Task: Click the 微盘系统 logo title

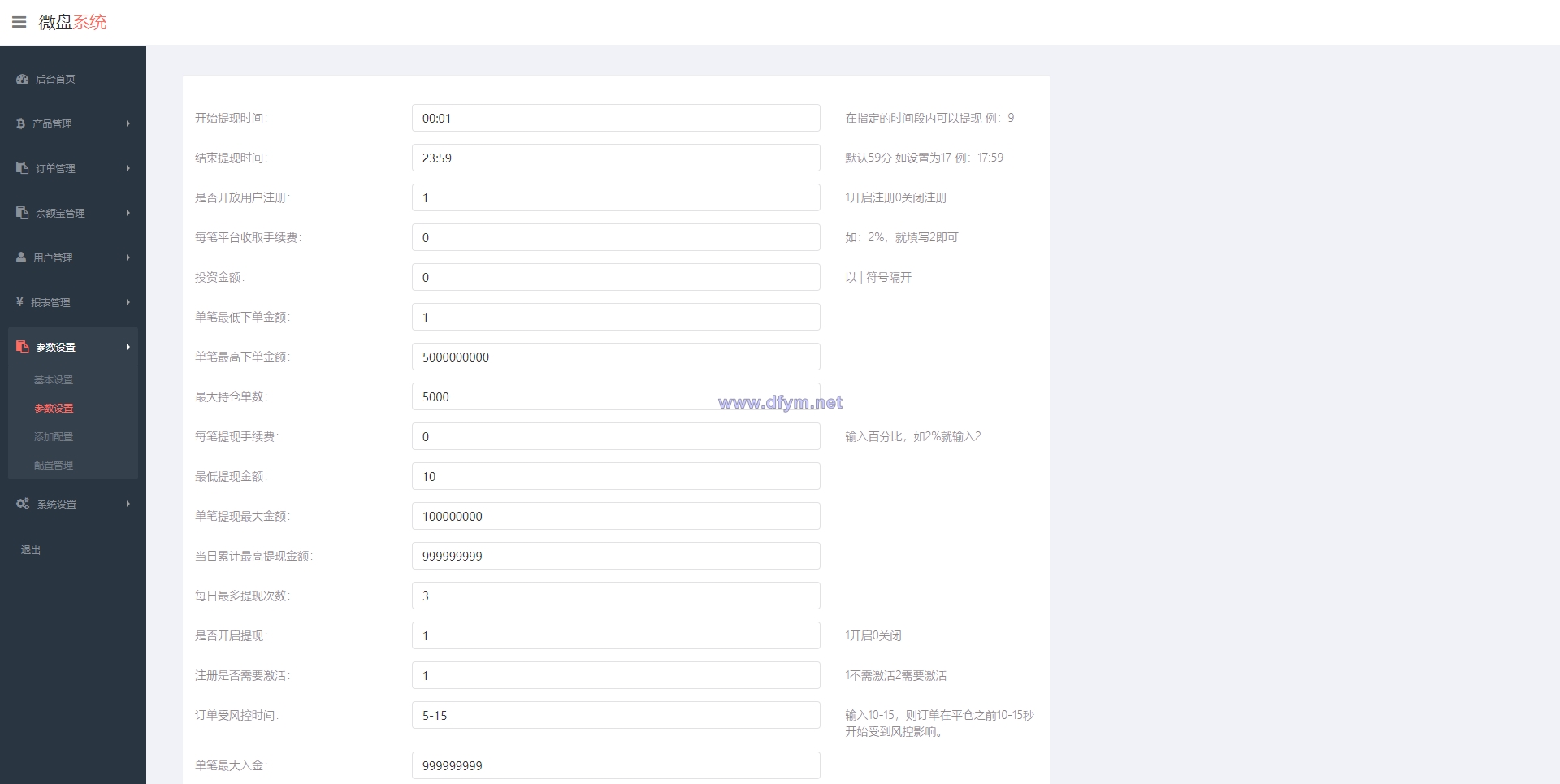Action: coord(72,22)
